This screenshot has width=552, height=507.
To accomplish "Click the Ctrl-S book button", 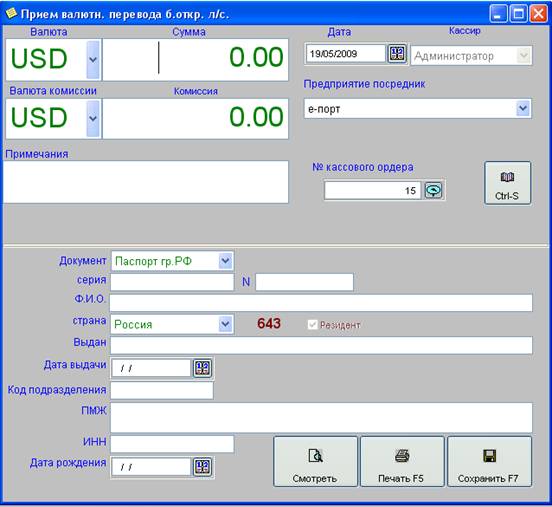I will coord(507,183).
